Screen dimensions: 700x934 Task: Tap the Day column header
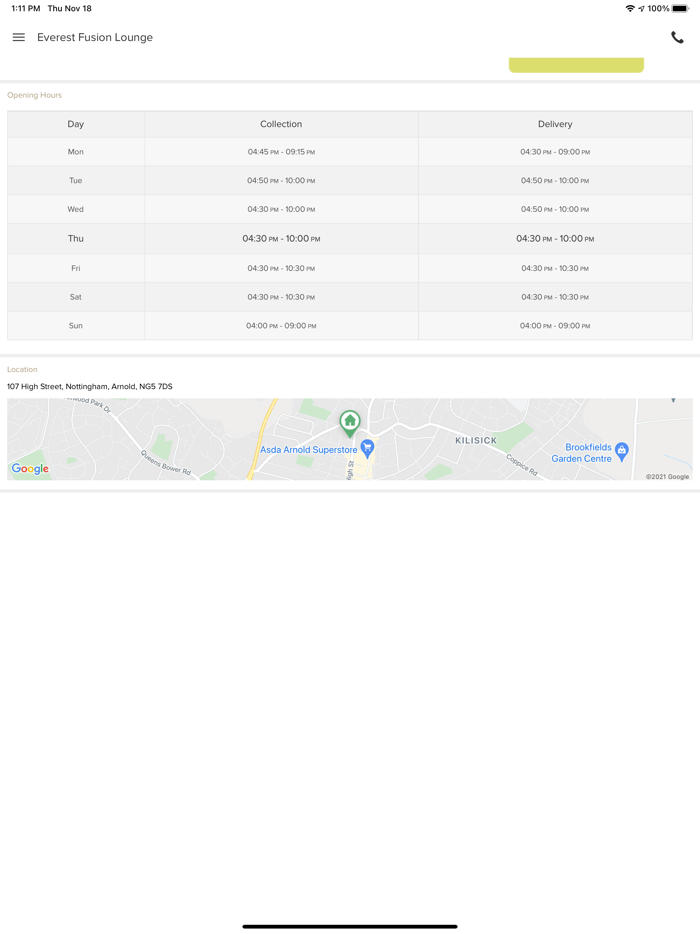pos(76,124)
